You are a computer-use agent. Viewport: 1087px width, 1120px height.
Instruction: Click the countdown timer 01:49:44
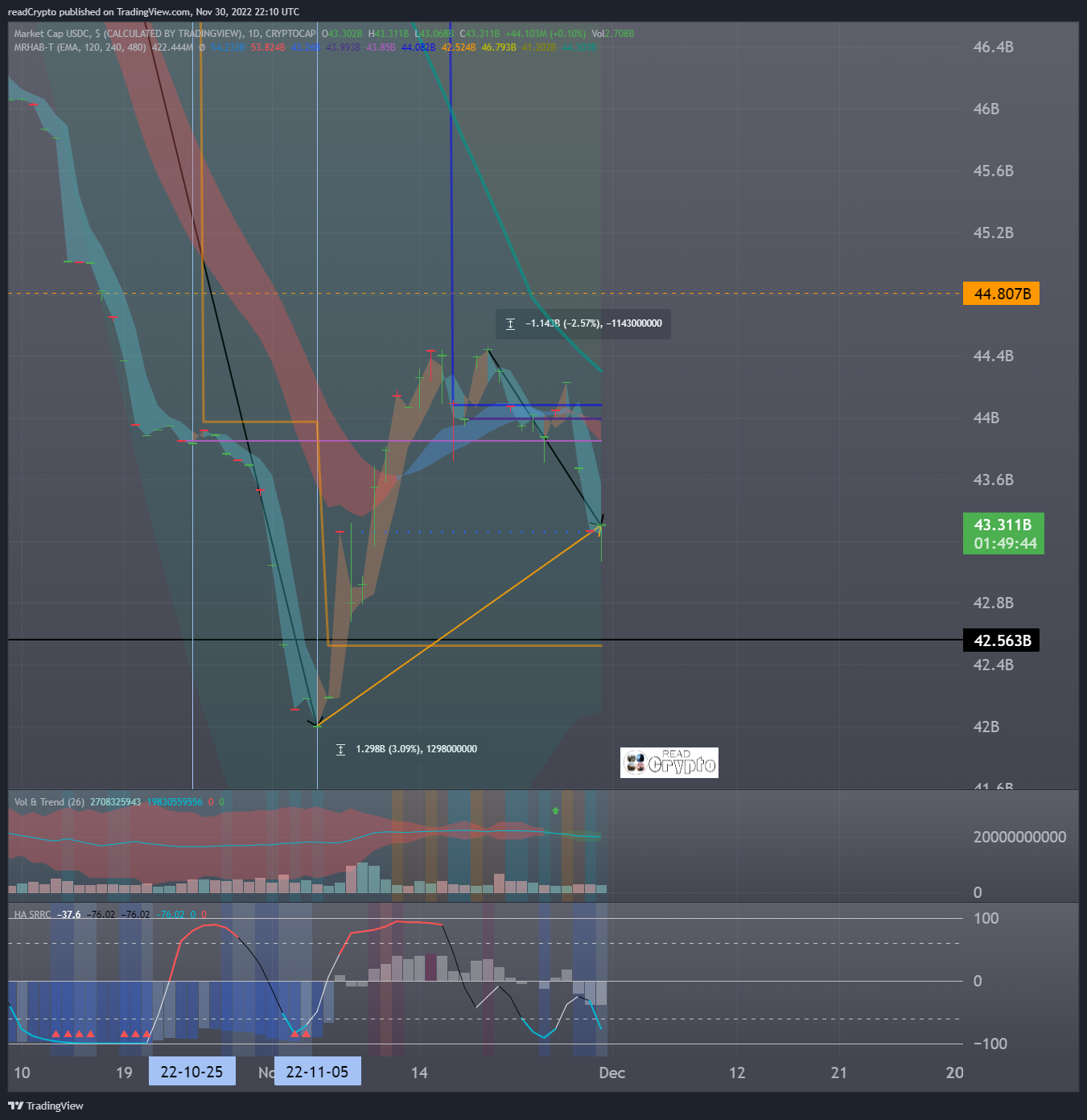pyautogui.click(x=1005, y=544)
